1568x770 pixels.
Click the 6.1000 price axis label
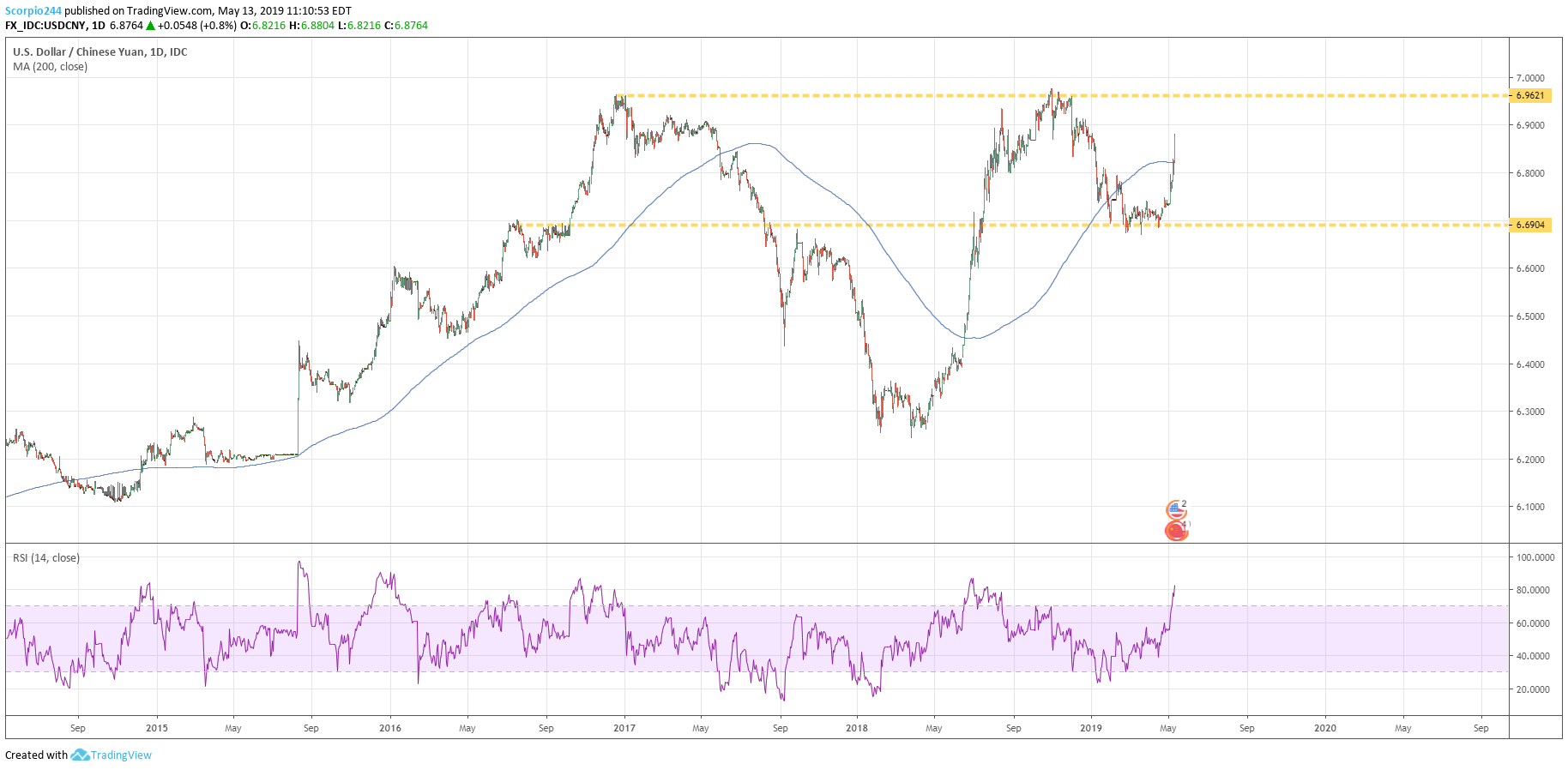[1530, 507]
